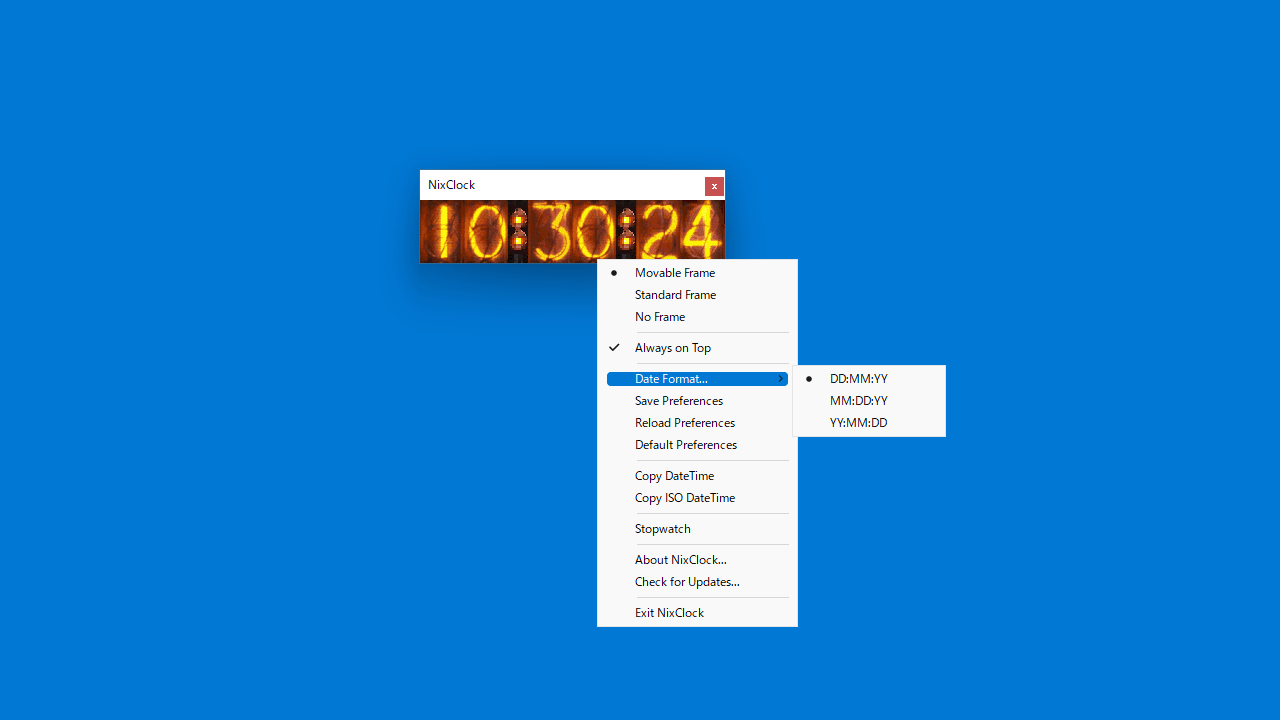Image resolution: width=1280 pixels, height=720 pixels.
Task: Click Reload Preferences
Action: 697,423
